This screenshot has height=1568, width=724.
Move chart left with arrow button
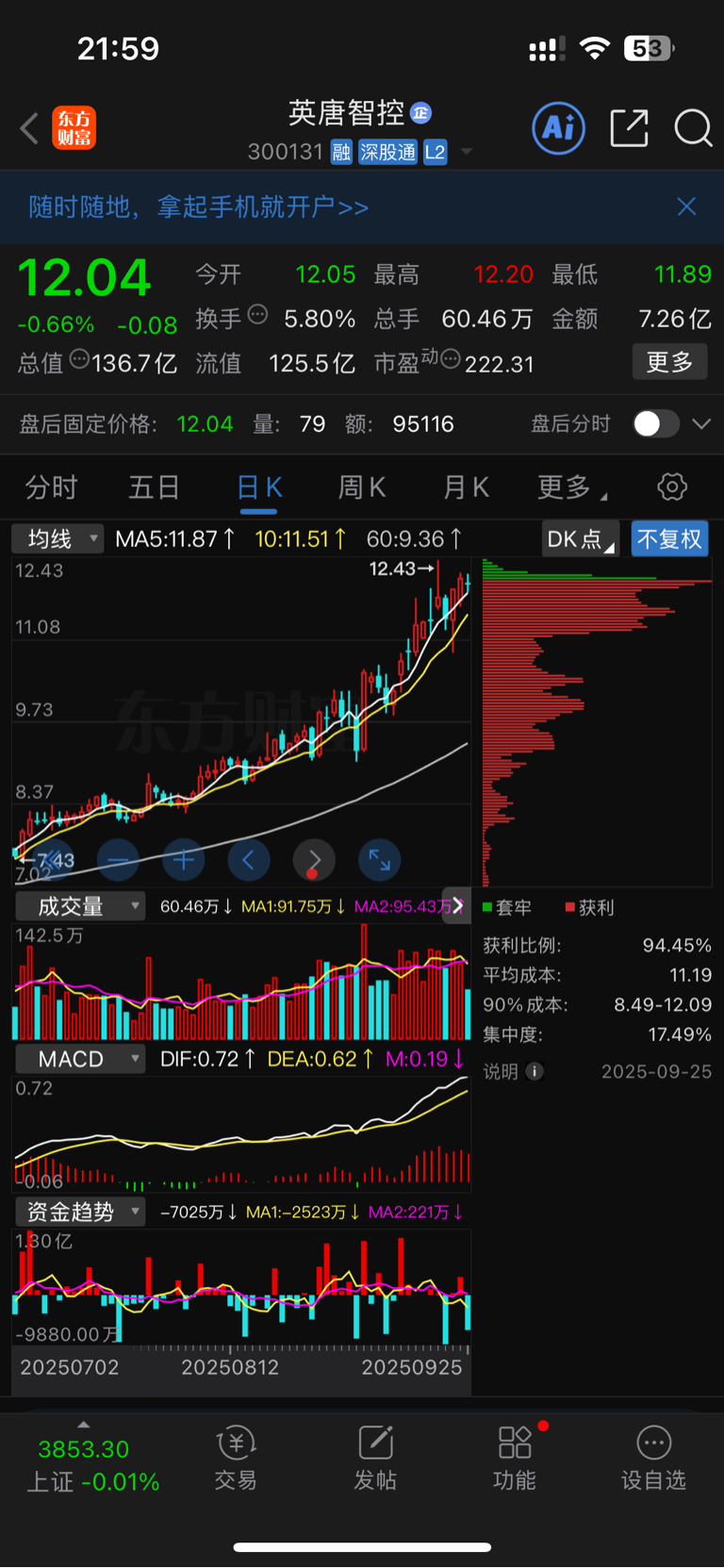tap(249, 860)
